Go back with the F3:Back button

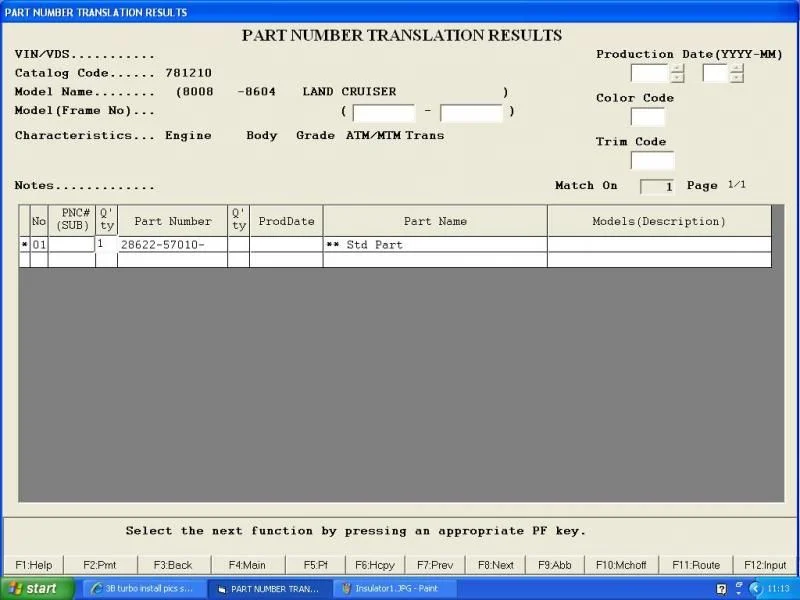pyautogui.click(x=173, y=565)
